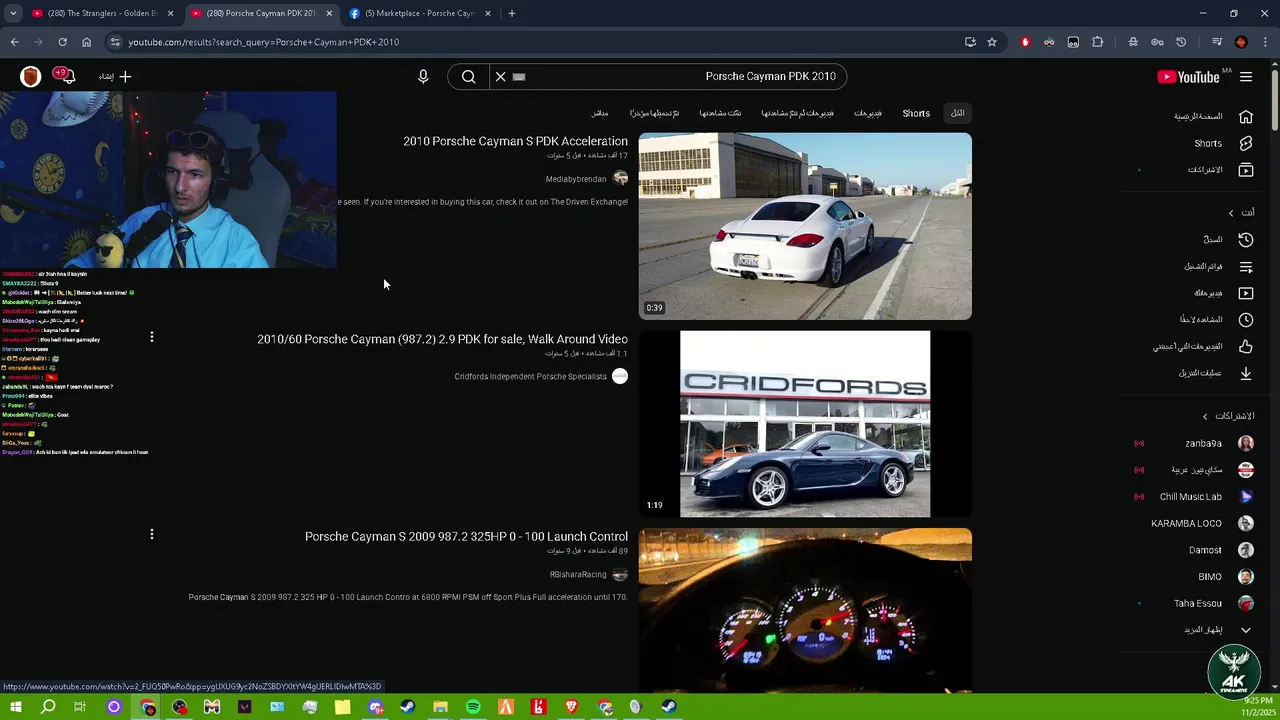This screenshot has width=1280, height=720.
Task: Open sticky notes icon in taskbar
Action: coord(343,707)
